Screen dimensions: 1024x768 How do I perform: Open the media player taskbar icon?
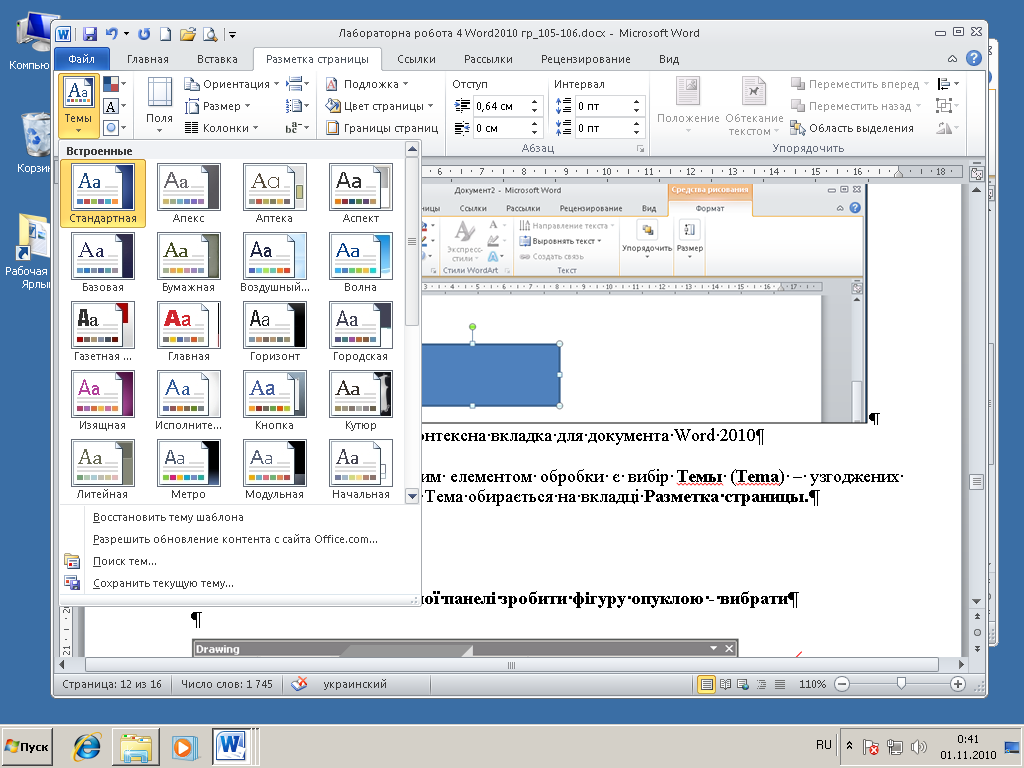point(184,746)
